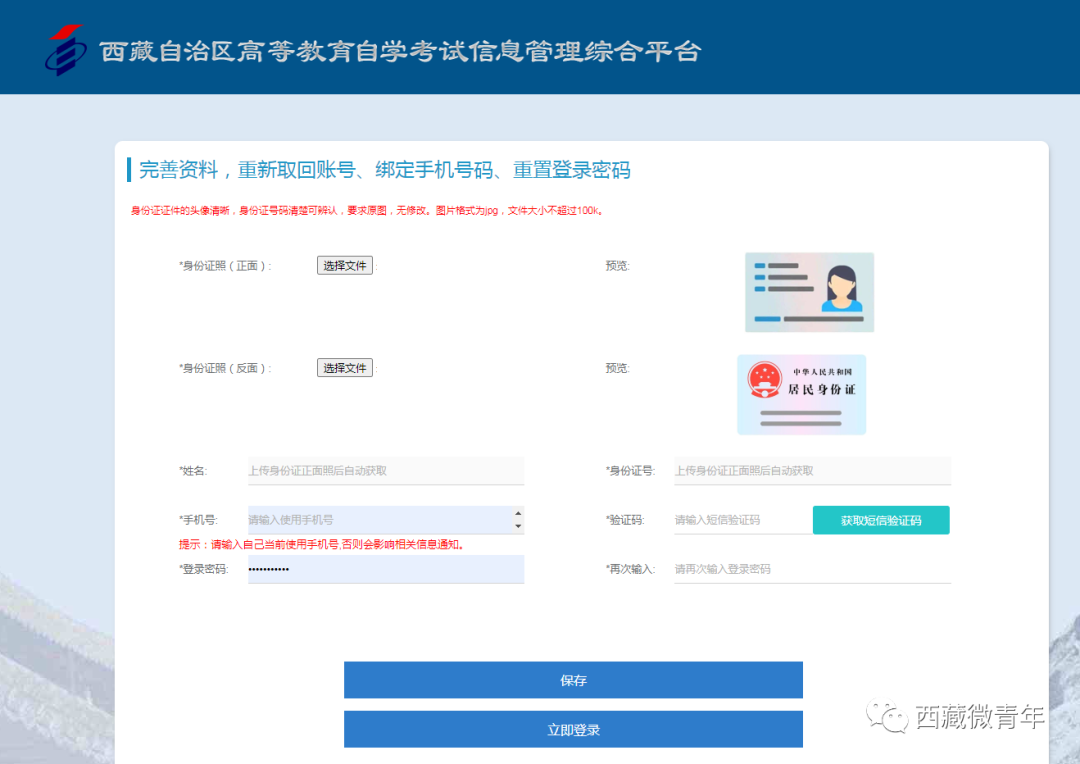
Task: Click the 再次输入 confirm password field
Action: pyautogui.click(x=811, y=569)
